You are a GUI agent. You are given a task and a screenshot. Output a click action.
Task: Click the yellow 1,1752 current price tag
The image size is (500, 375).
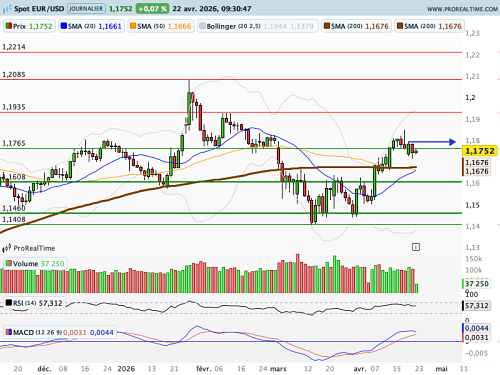480,151
